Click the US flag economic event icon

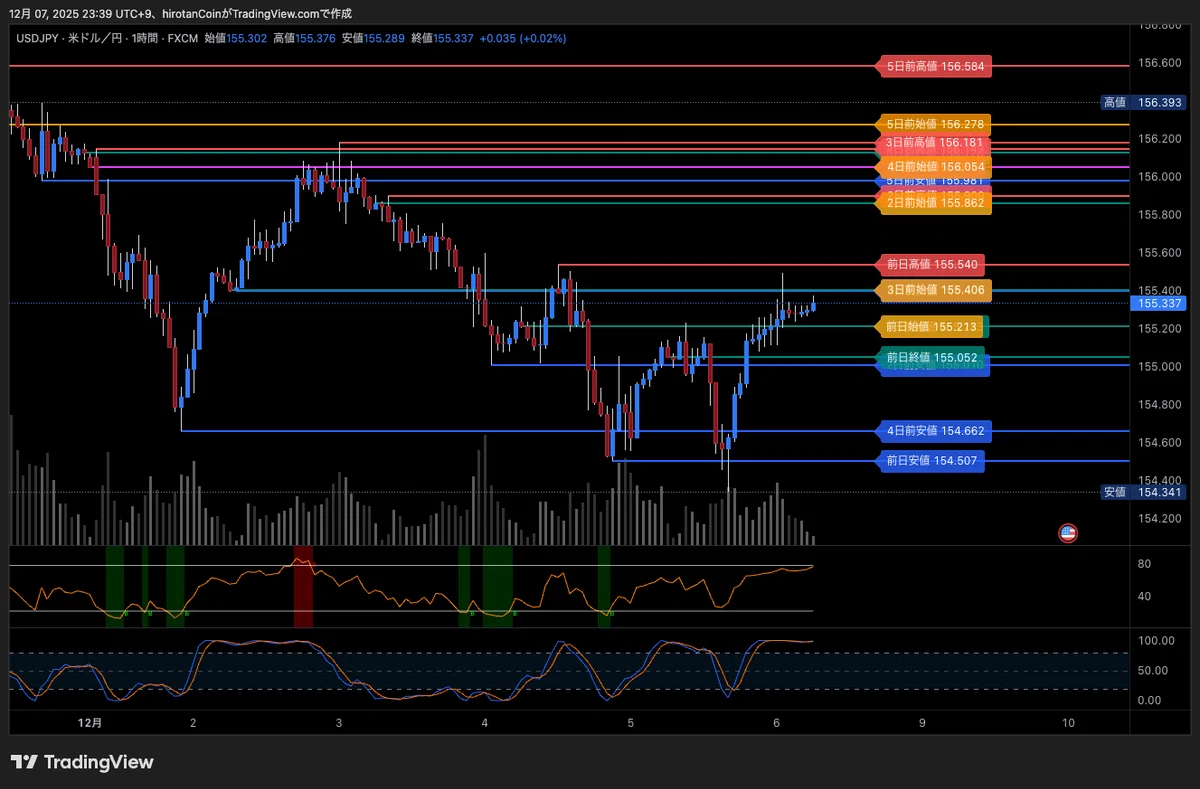(x=1068, y=533)
